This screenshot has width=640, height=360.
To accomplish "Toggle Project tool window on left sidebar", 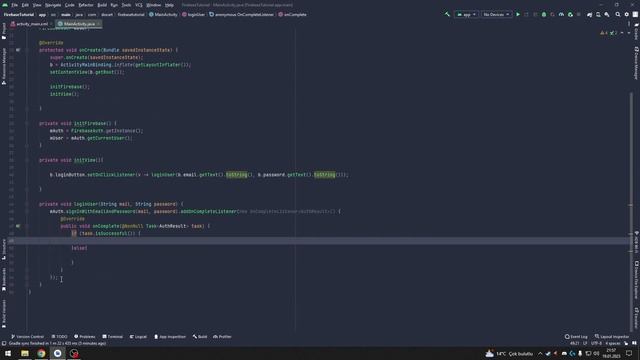I will point(4,31).
